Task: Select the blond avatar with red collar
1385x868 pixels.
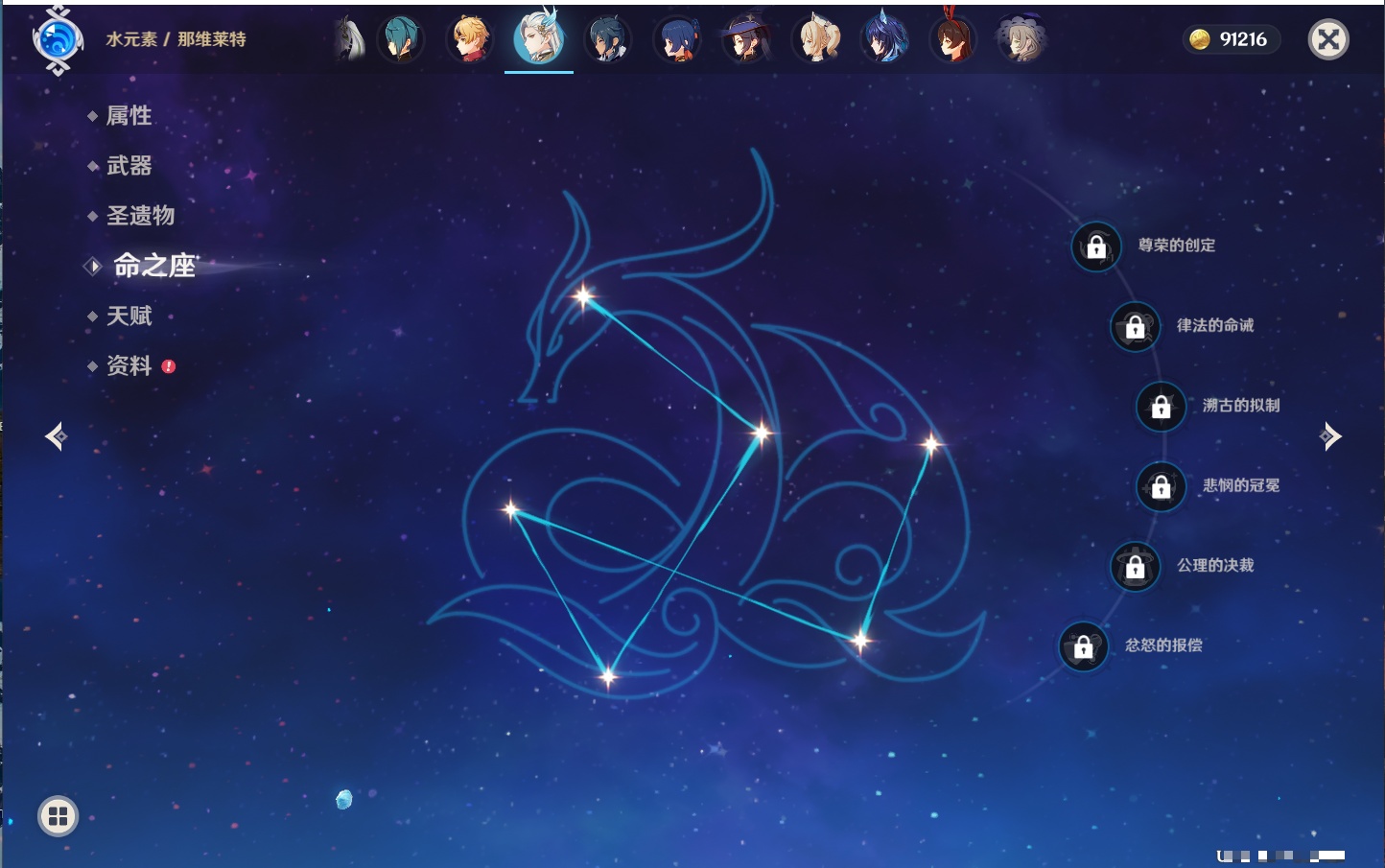Action: click(x=470, y=39)
